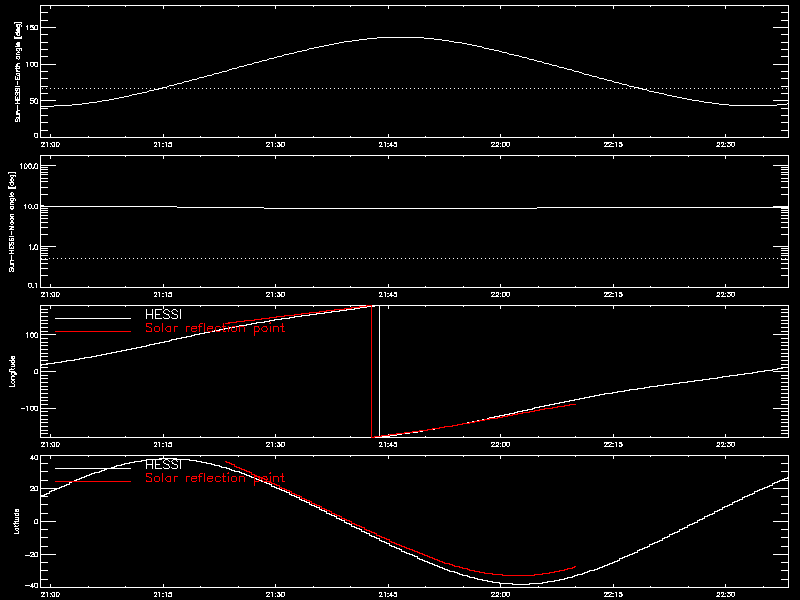Click the red vertical wrap line in Longitude plot
This screenshot has width=800, height=600.
(x=371, y=371)
